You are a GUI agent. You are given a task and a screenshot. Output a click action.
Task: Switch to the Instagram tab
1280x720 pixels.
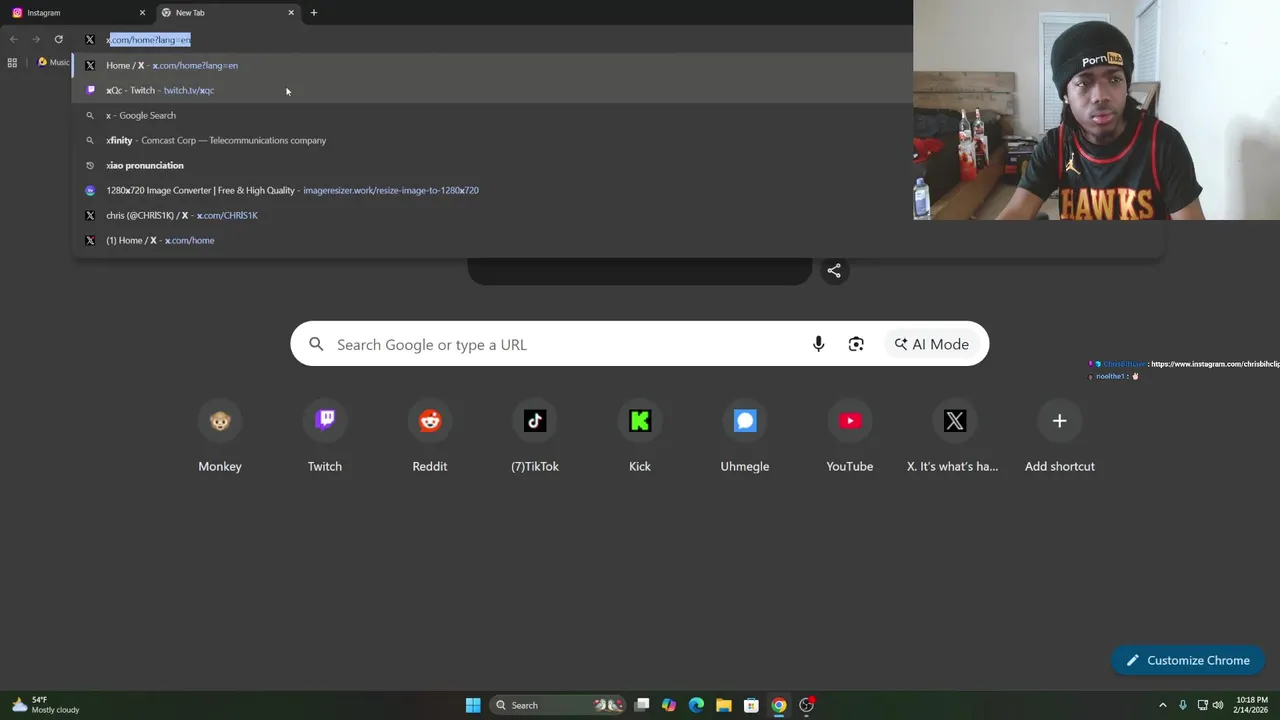pyautogui.click(x=75, y=13)
